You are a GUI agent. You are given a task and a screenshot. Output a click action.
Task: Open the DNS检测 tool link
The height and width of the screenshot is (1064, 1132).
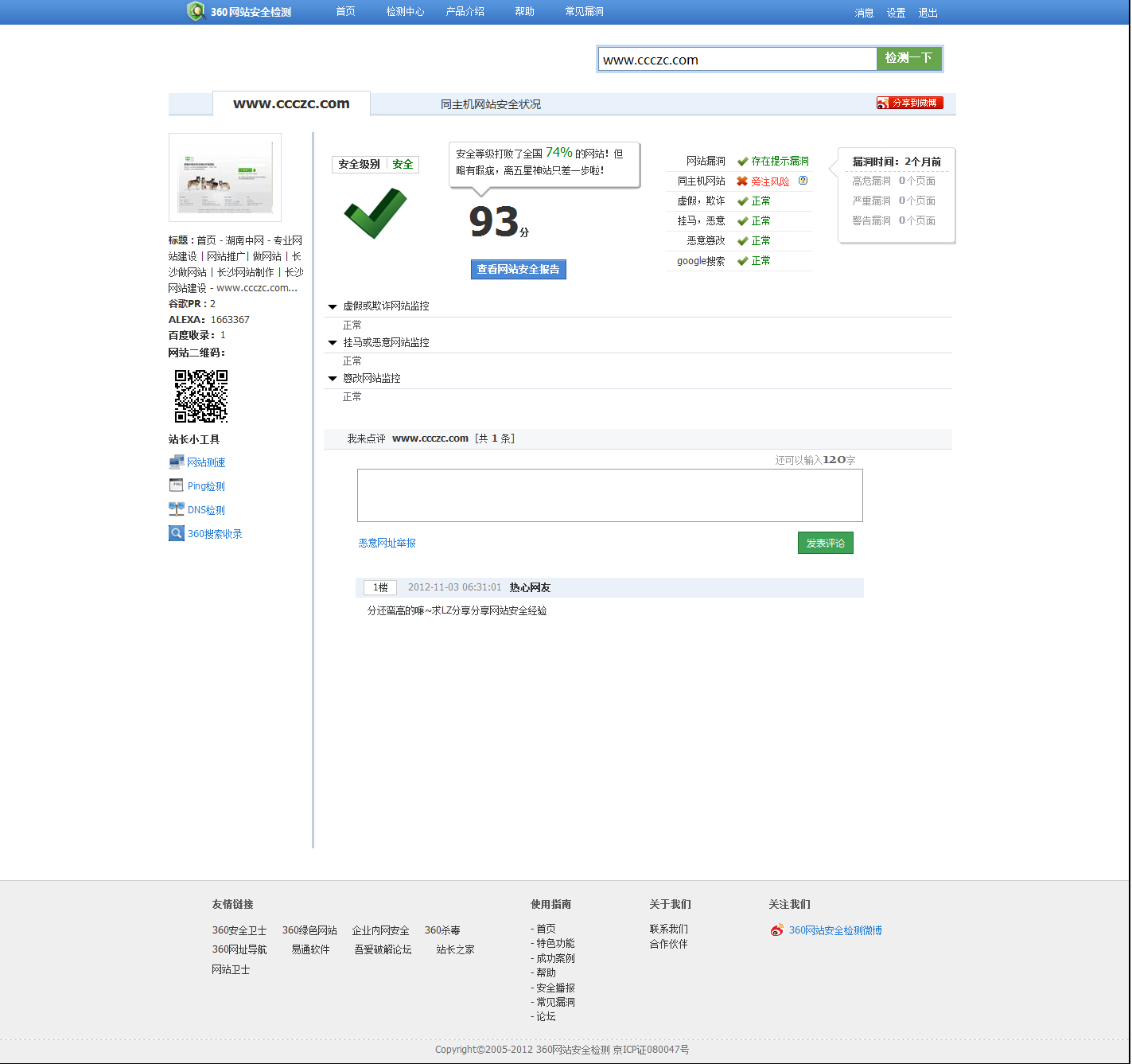coord(206,510)
